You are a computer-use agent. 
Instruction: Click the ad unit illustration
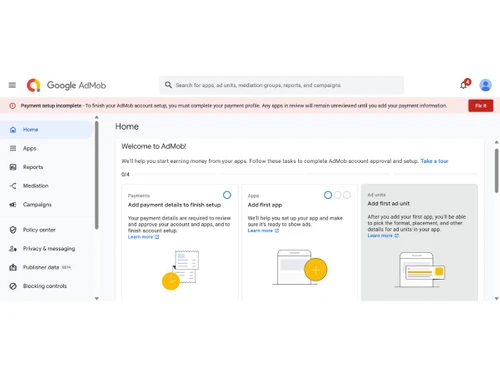420,270
